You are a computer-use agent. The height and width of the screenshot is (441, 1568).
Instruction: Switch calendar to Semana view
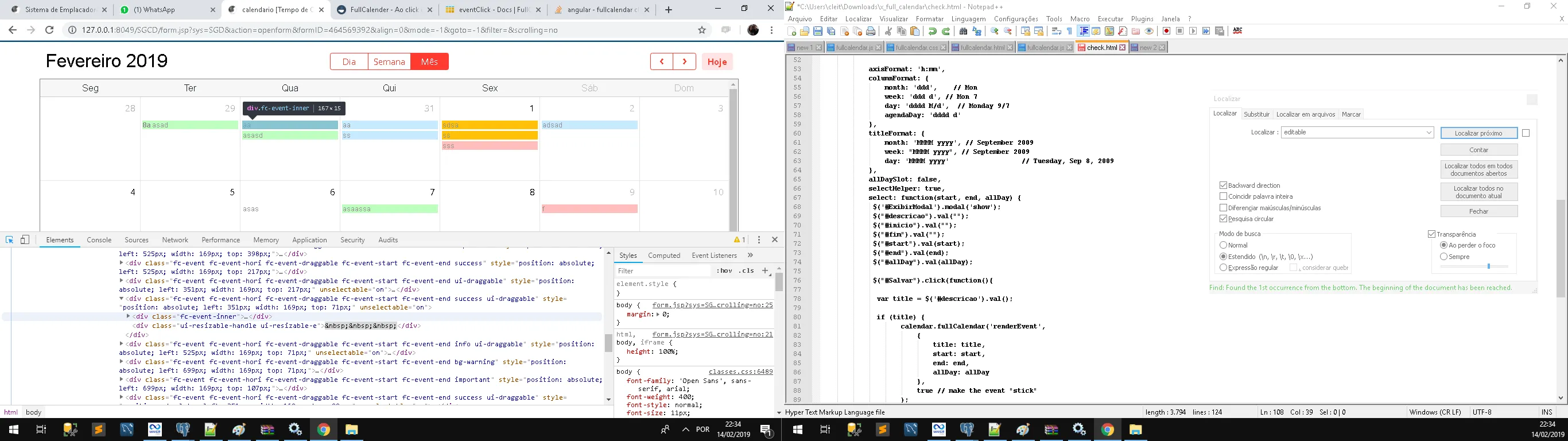click(389, 61)
